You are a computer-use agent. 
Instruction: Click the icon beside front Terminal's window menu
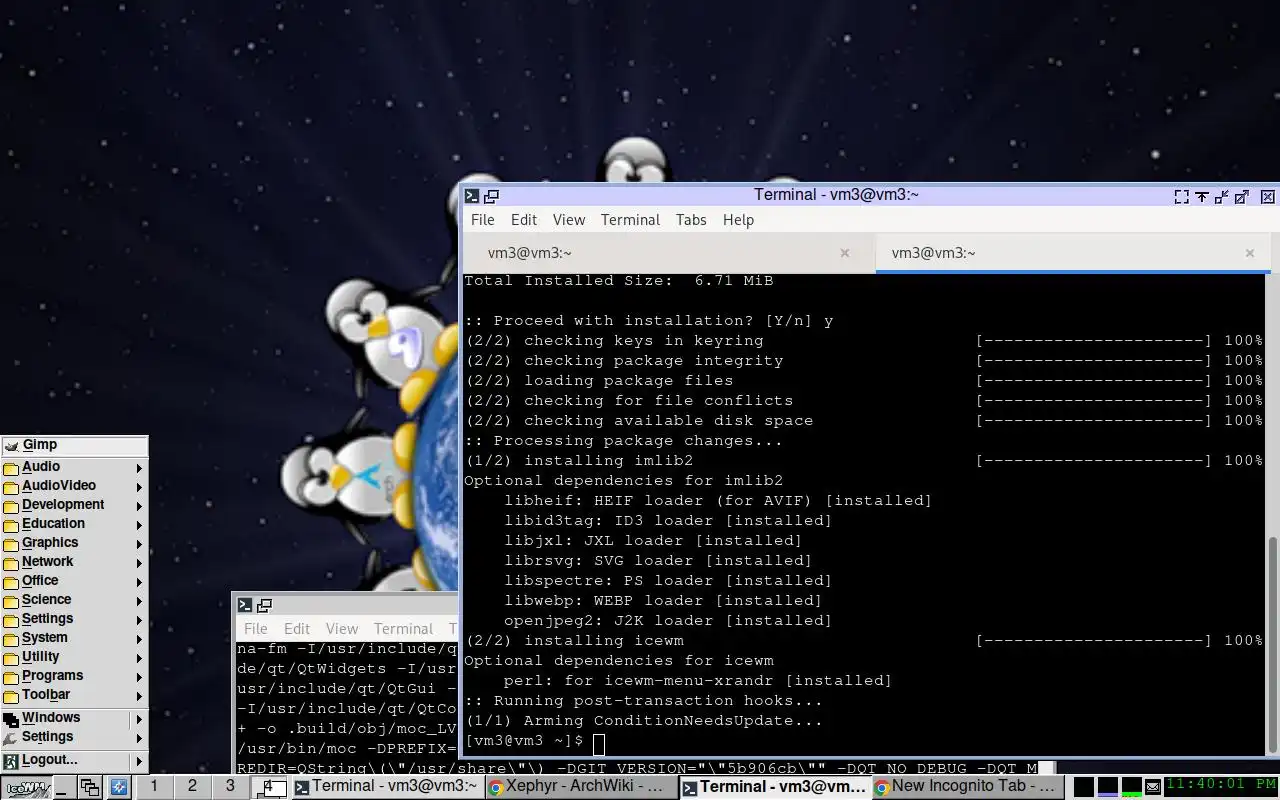(x=491, y=196)
